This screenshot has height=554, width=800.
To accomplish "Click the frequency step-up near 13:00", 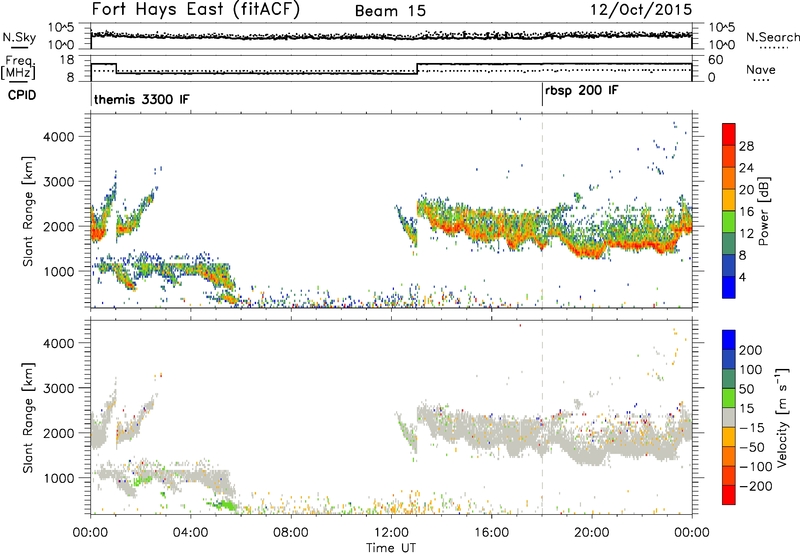I will pos(417,69).
